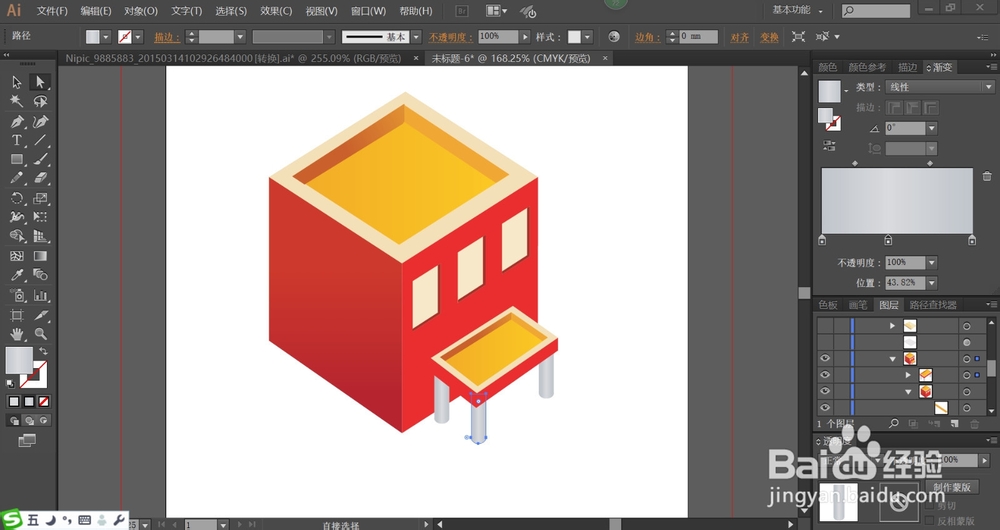Toggle eye of red cube sublayer row

pyautogui.click(x=825, y=391)
